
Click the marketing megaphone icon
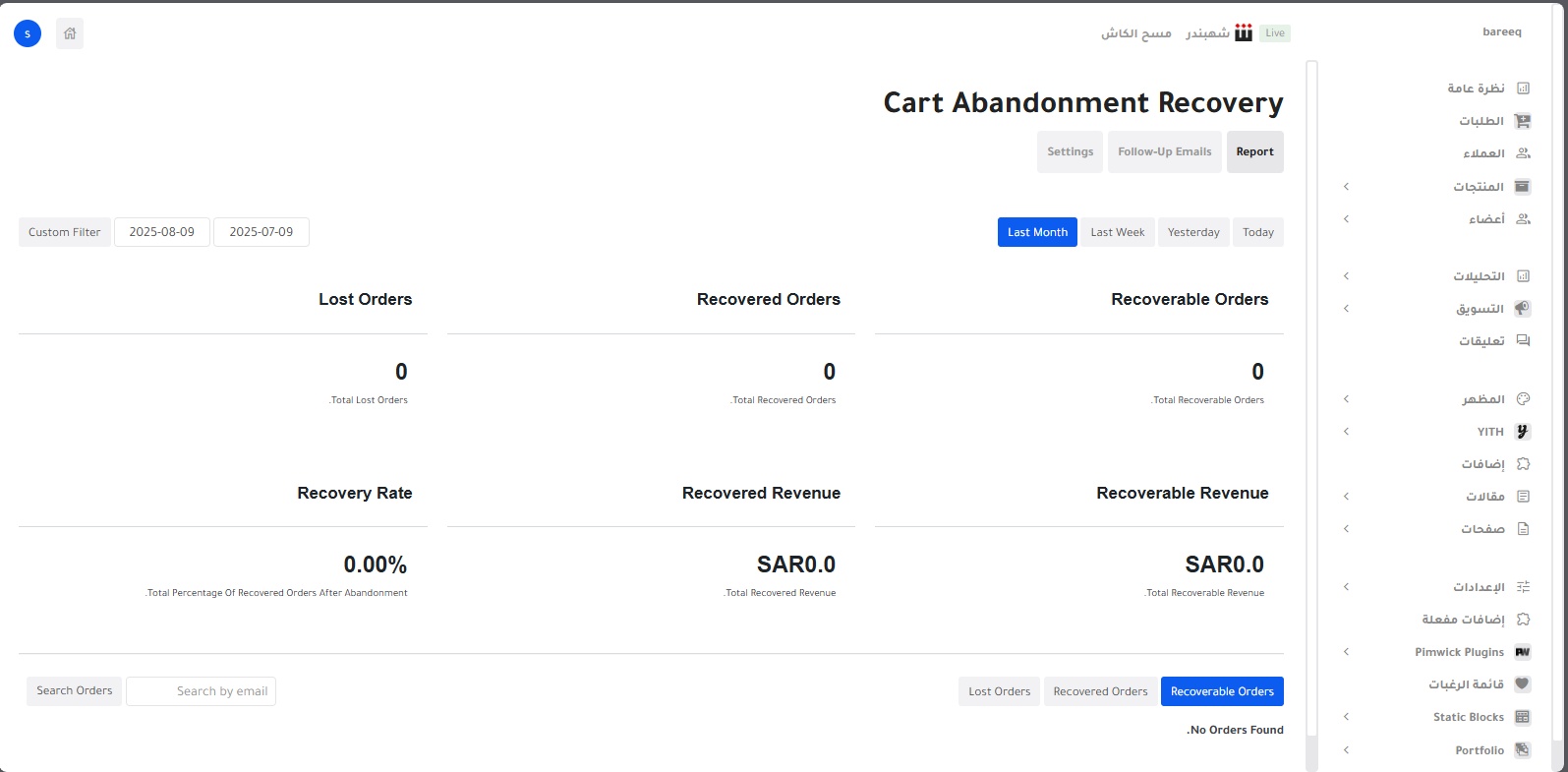point(1522,309)
